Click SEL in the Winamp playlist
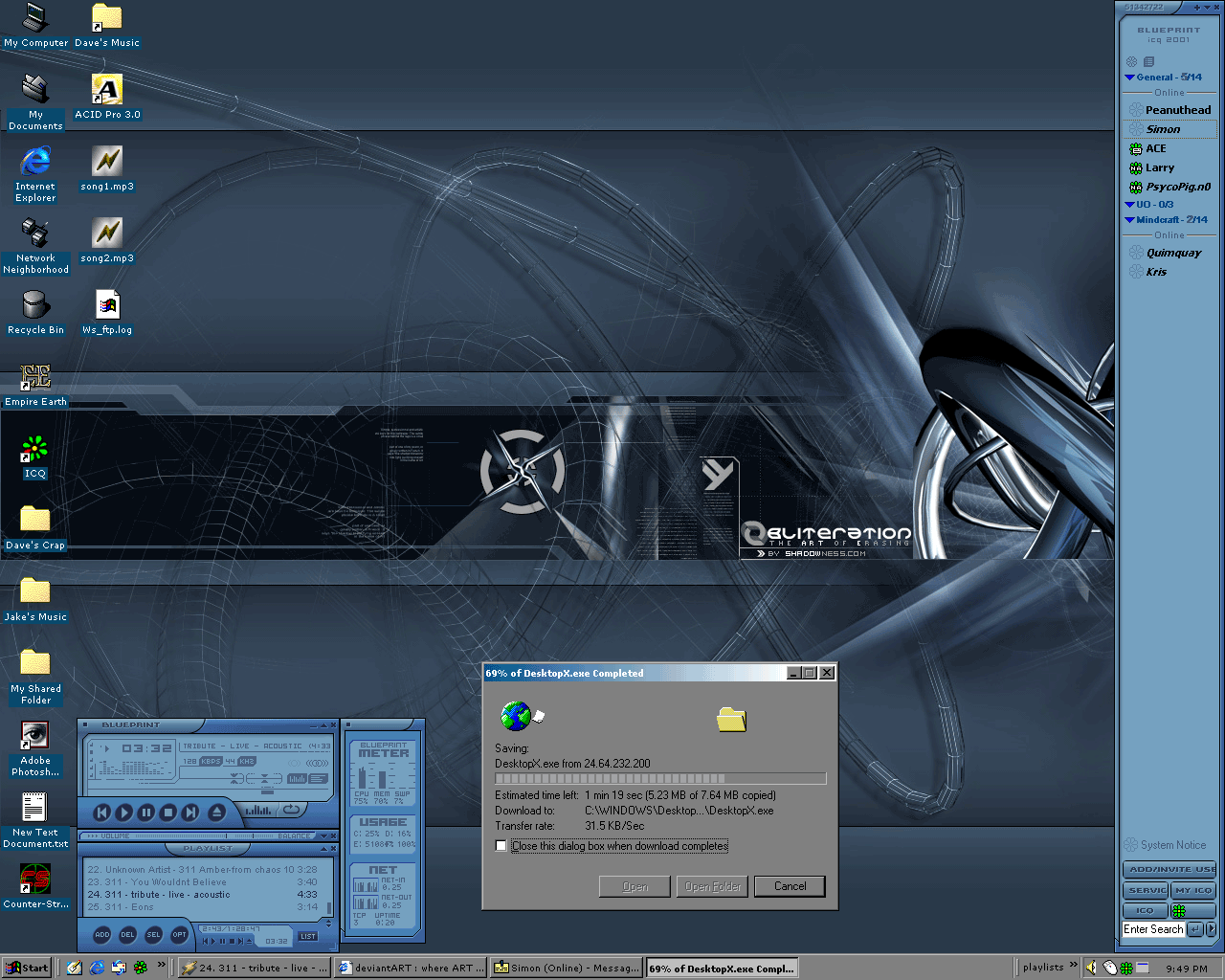Screen dimensions: 1225x980 coord(153,935)
